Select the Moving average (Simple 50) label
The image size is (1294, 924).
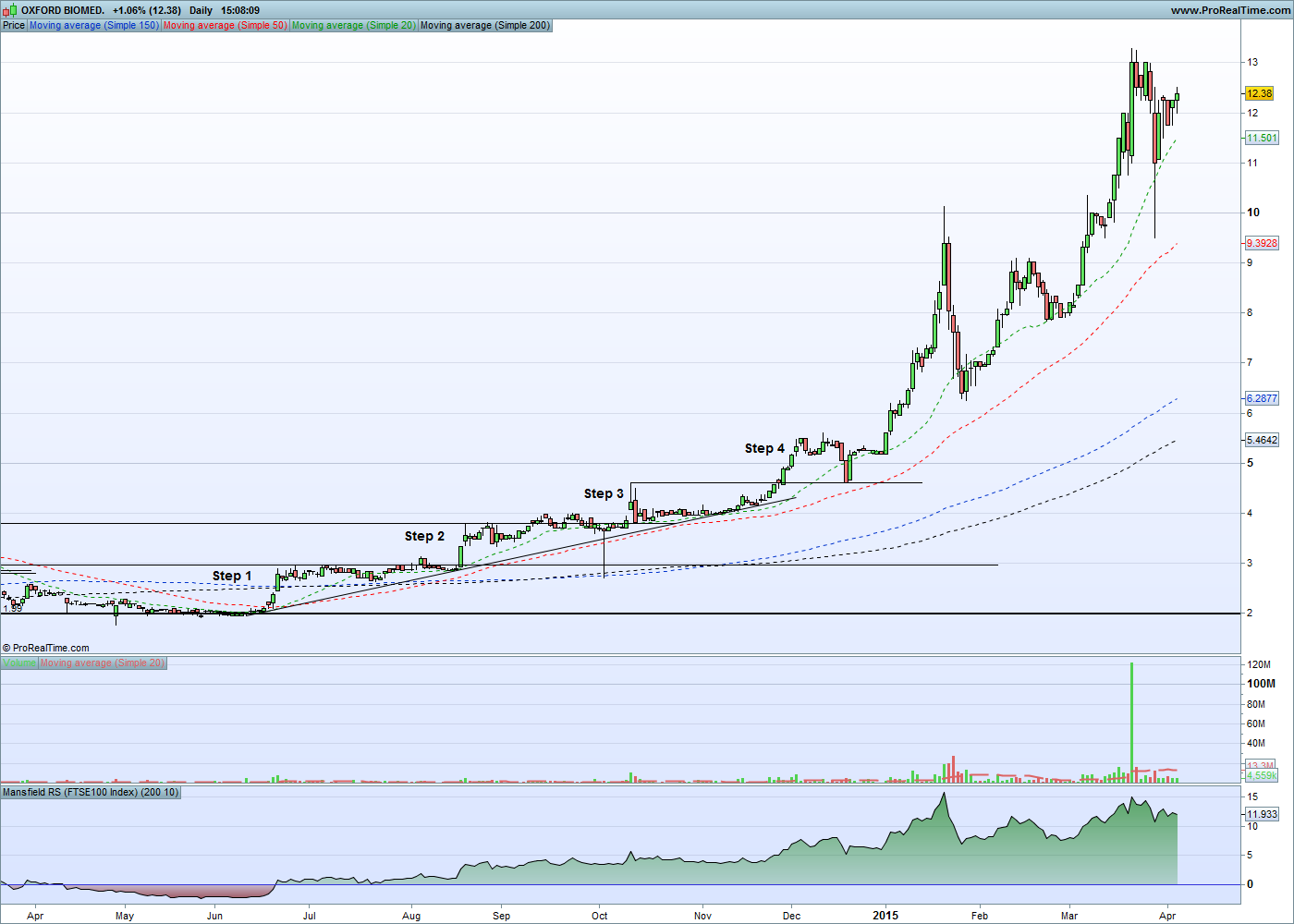click(x=225, y=25)
